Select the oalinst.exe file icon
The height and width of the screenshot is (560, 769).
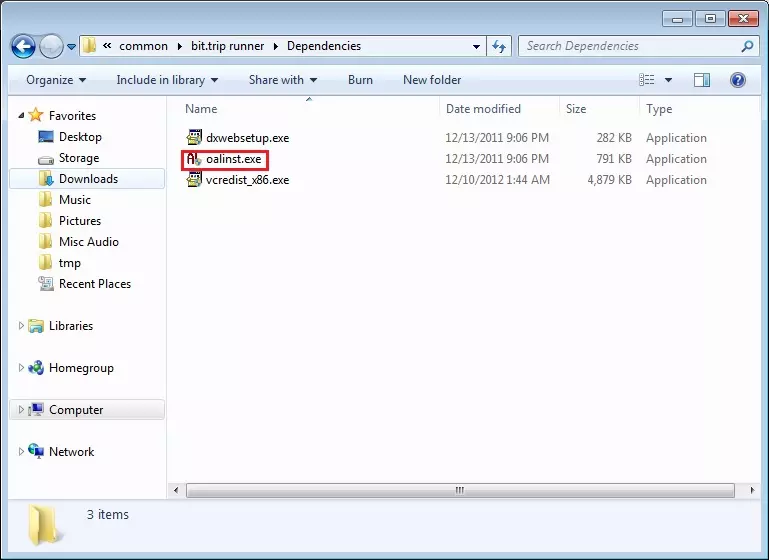194,159
